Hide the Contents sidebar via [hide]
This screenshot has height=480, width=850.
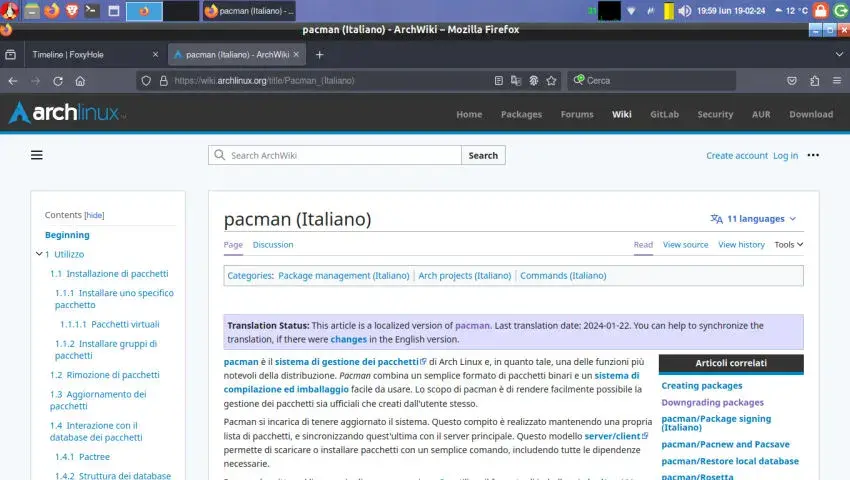click(94, 215)
